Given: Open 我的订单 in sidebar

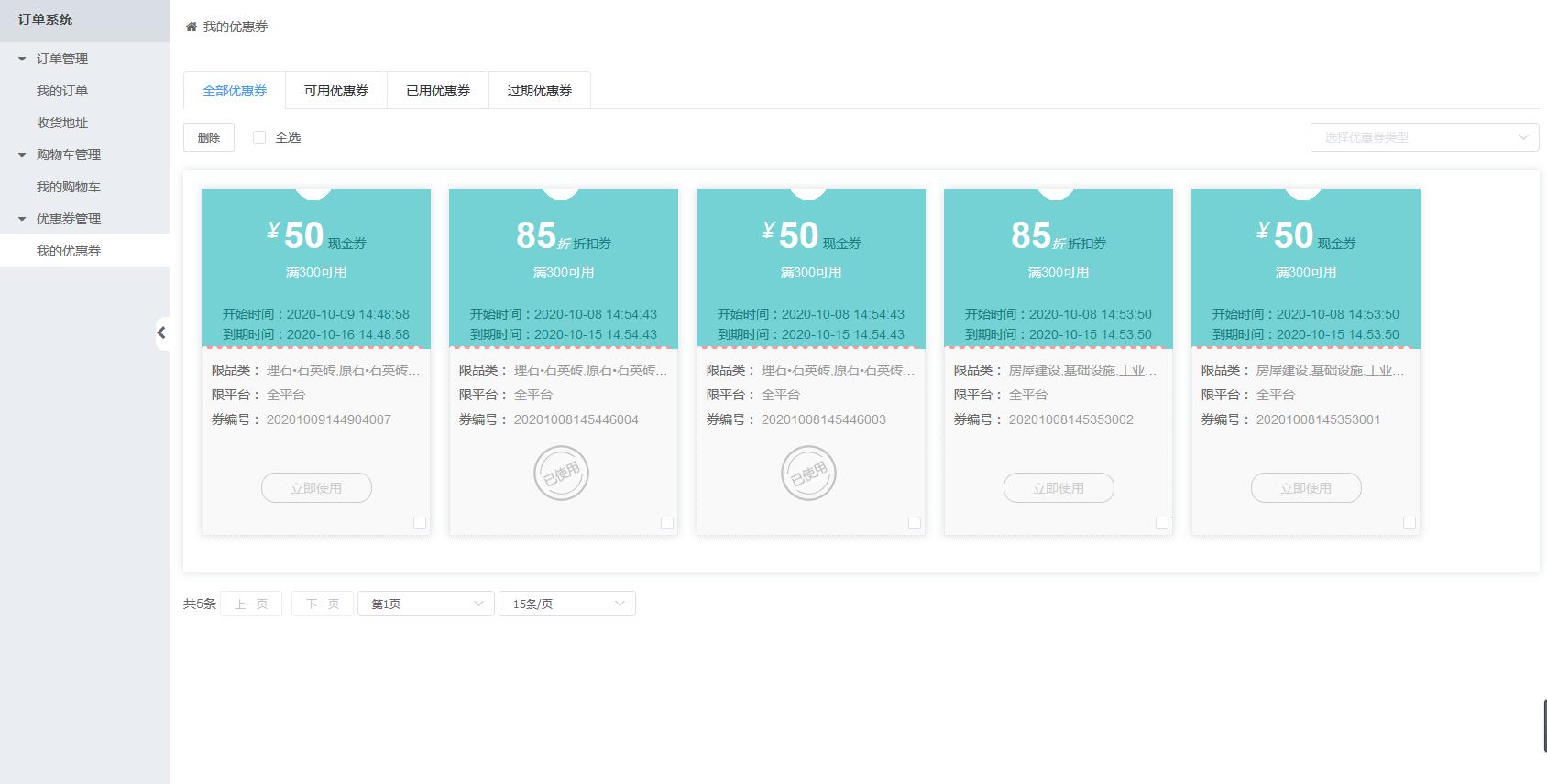Looking at the screenshot, I should (x=62, y=91).
